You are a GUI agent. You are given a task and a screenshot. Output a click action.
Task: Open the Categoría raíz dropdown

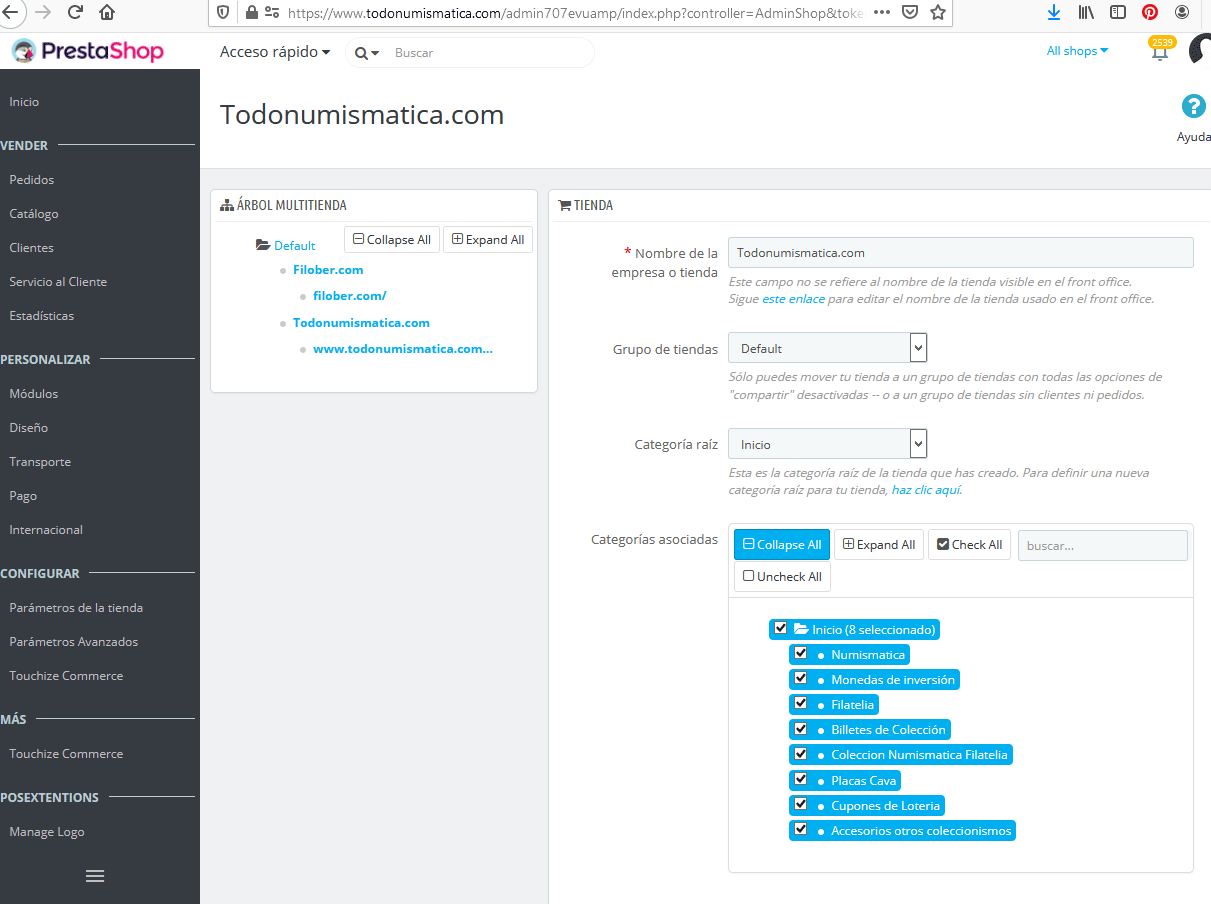tap(828, 444)
